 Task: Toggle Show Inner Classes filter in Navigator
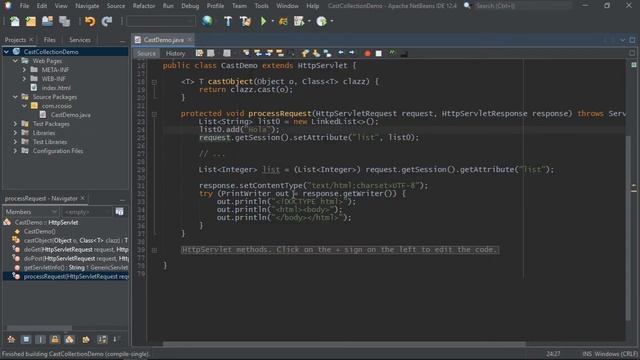point(70,339)
